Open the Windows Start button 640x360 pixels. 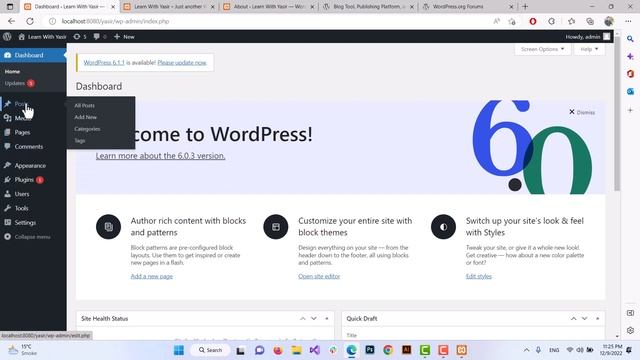pos(179,350)
